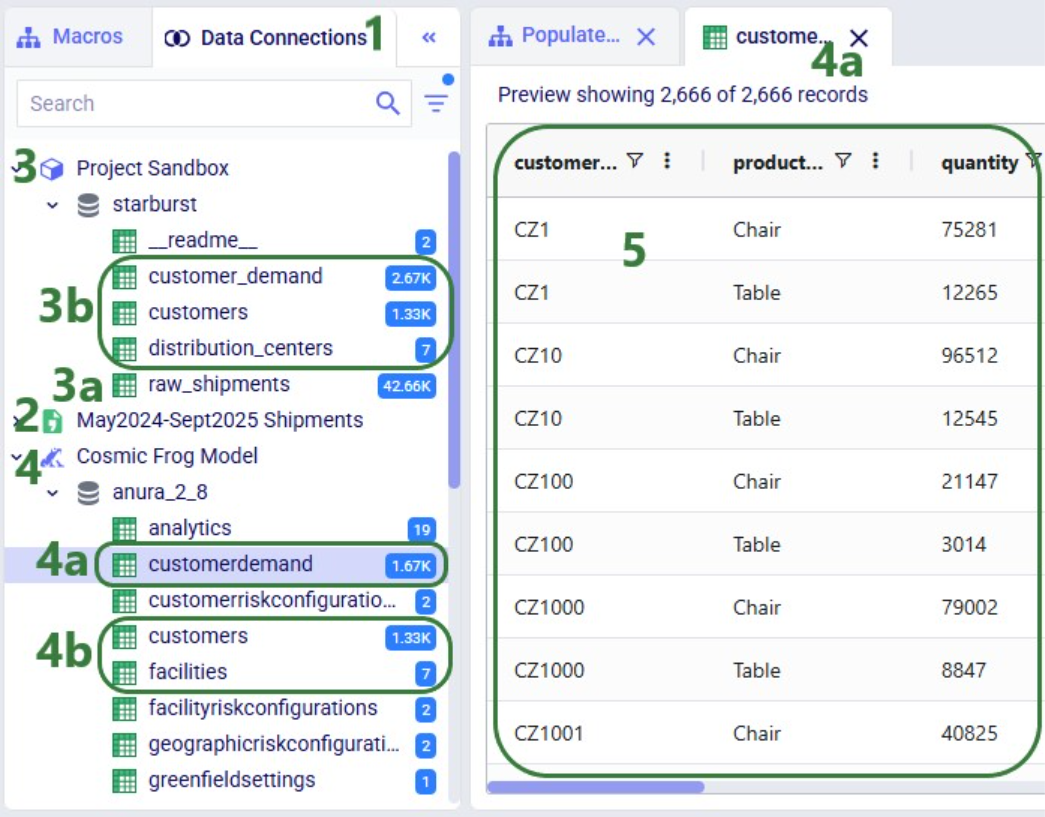Select the quantity cell 75281

969,230
